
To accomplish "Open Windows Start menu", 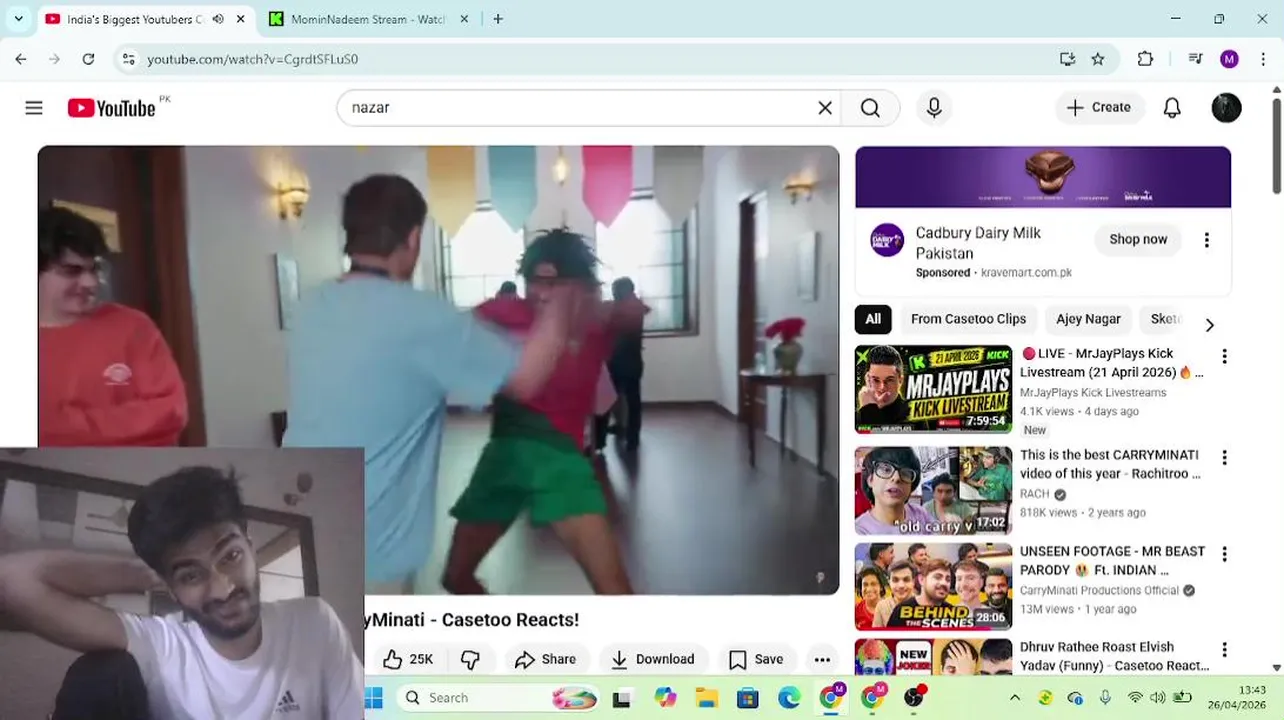I will point(374,698).
